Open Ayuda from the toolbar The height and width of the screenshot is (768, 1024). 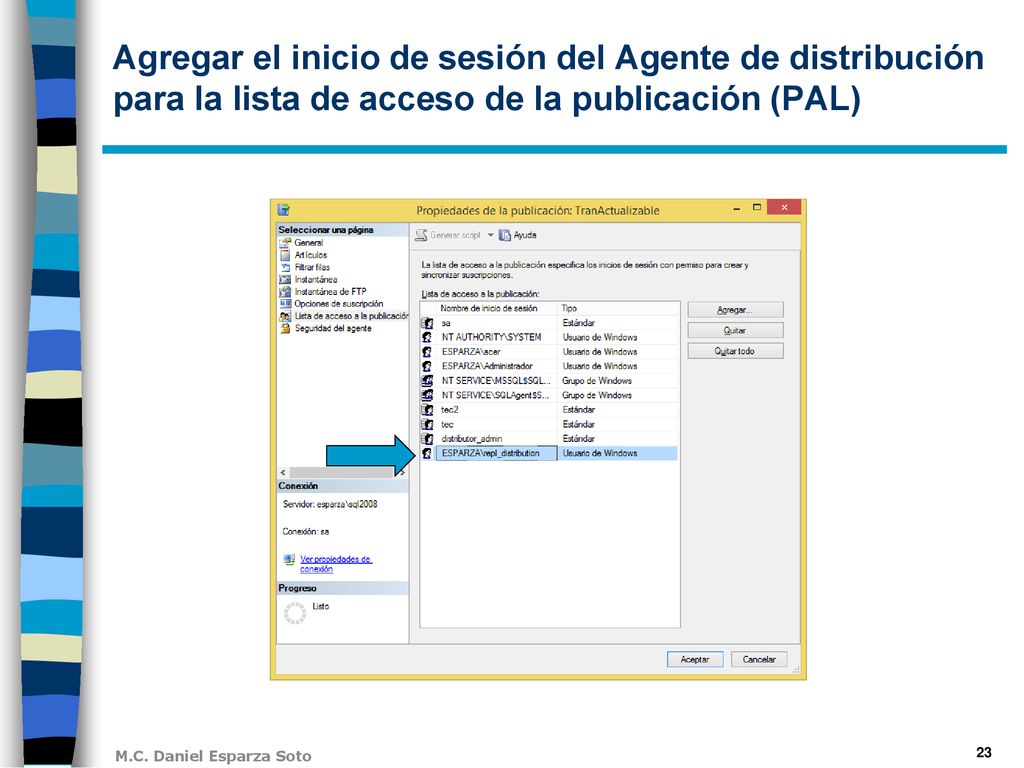coord(518,235)
